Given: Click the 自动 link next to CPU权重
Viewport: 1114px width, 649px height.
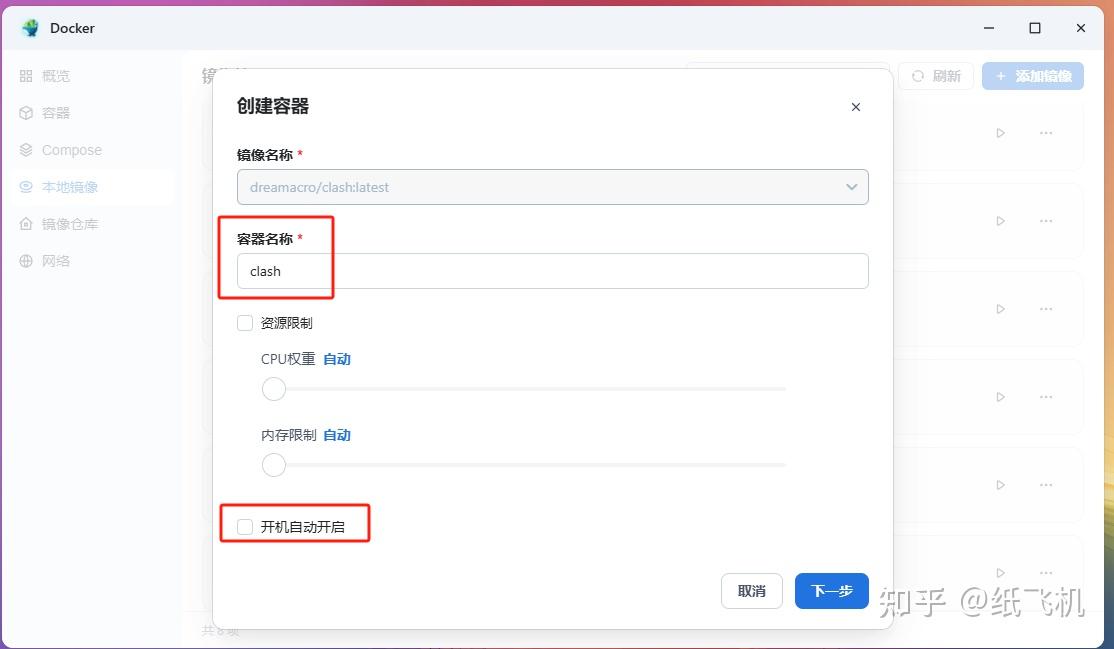Looking at the screenshot, I should click(337, 358).
